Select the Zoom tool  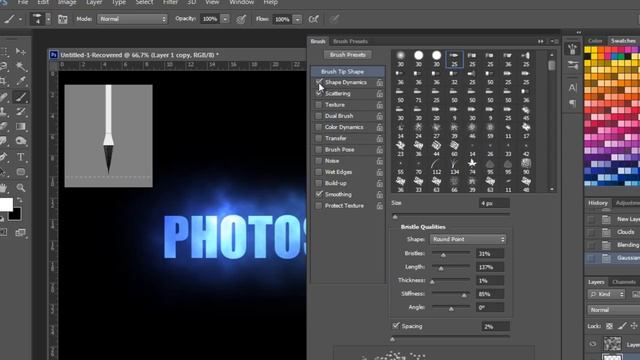[20, 188]
